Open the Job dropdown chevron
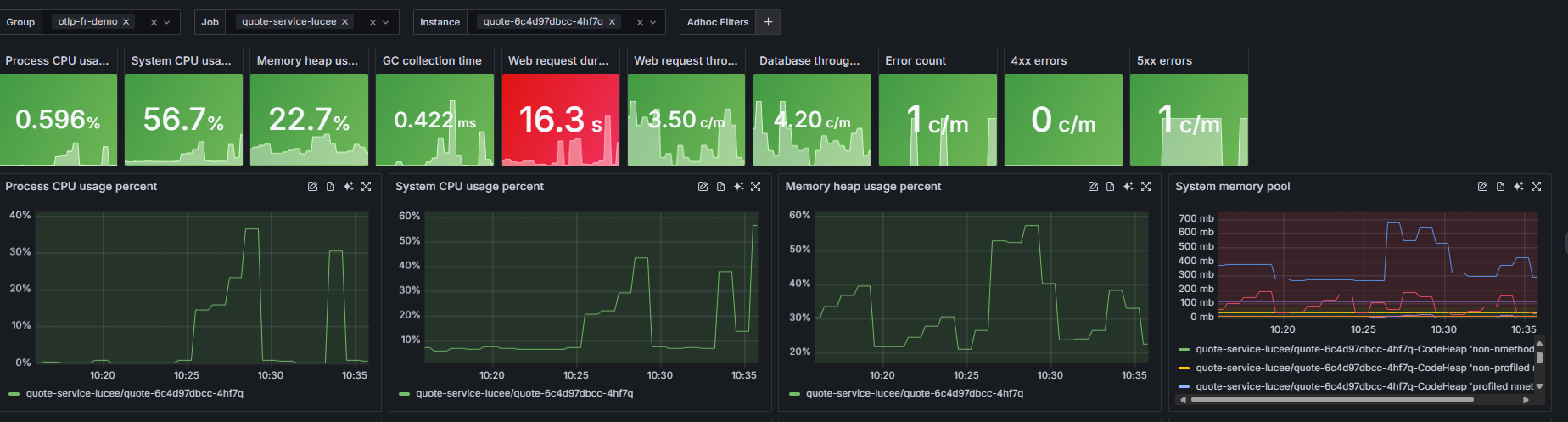The width and height of the screenshot is (1568, 422). click(386, 22)
